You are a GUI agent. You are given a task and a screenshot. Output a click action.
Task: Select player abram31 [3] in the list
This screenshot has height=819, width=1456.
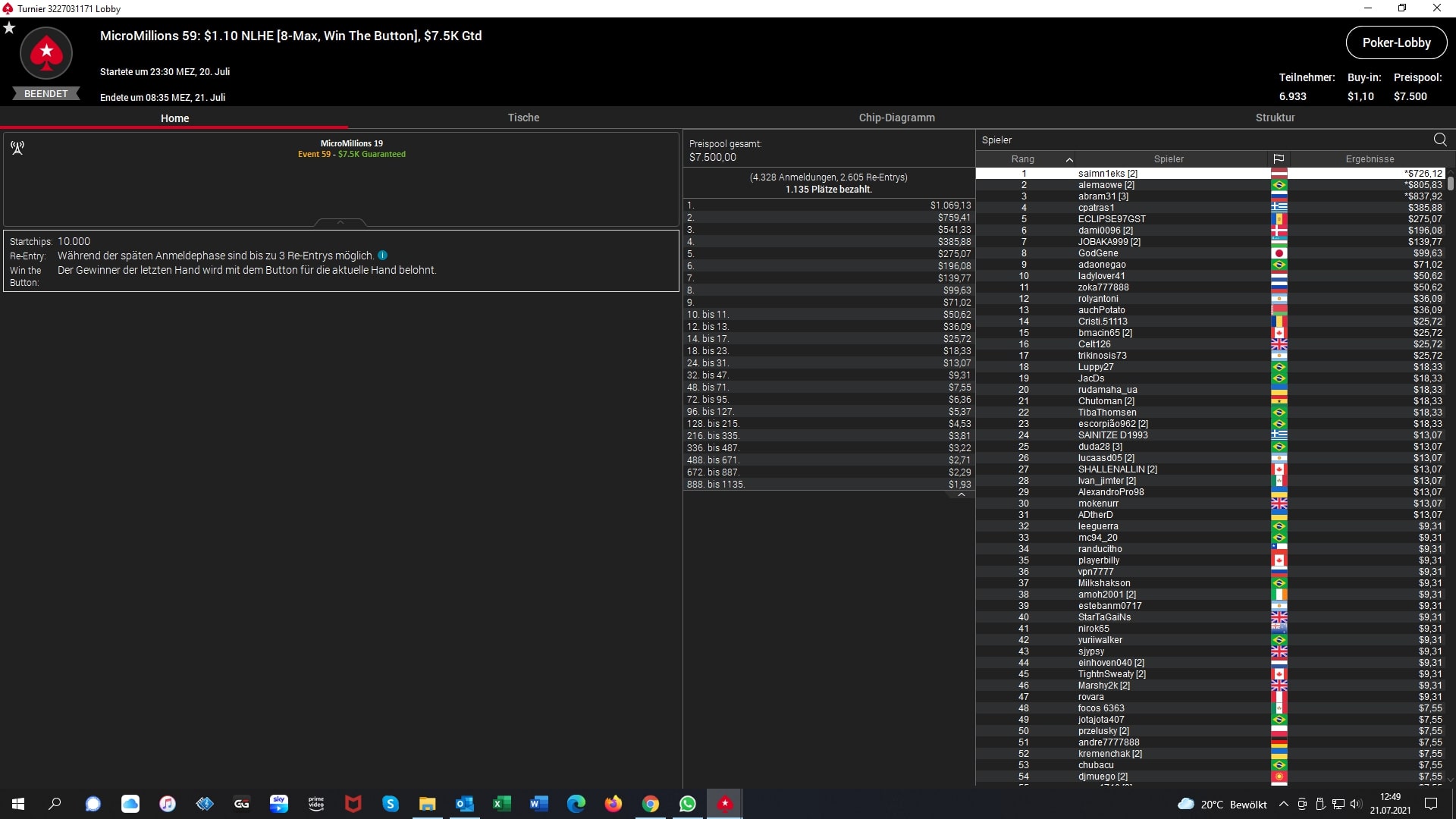click(x=1210, y=196)
